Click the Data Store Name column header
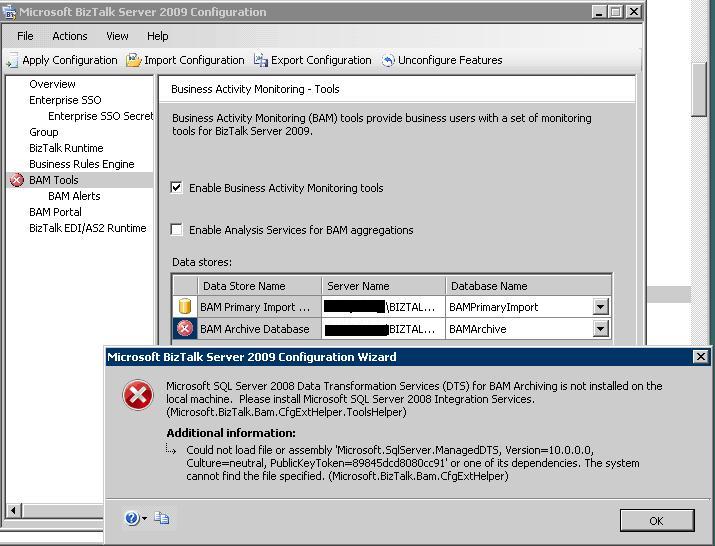This screenshot has height=546, width=715. (259, 286)
